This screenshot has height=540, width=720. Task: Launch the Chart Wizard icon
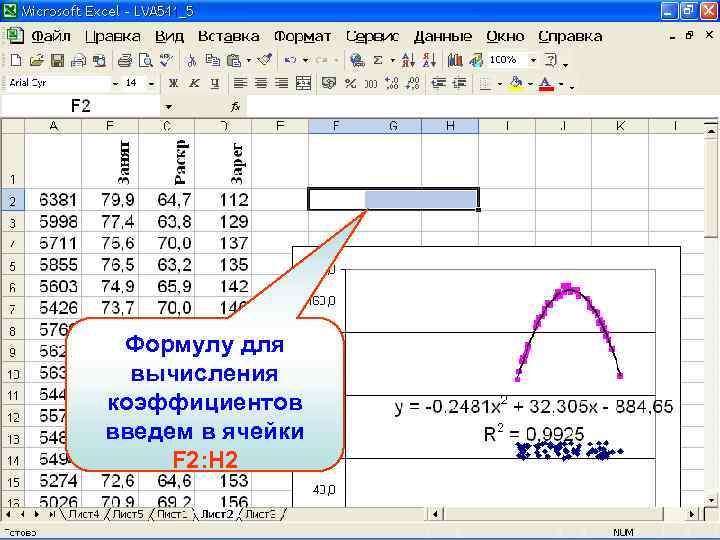coord(455,60)
